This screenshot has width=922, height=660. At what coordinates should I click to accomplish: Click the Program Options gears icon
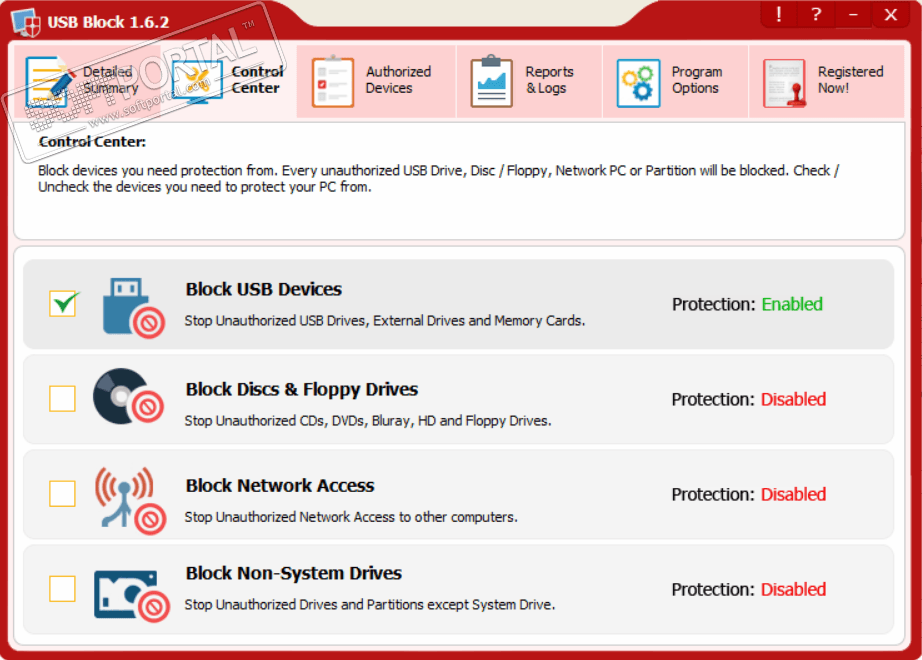pyautogui.click(x=638, y=82)
